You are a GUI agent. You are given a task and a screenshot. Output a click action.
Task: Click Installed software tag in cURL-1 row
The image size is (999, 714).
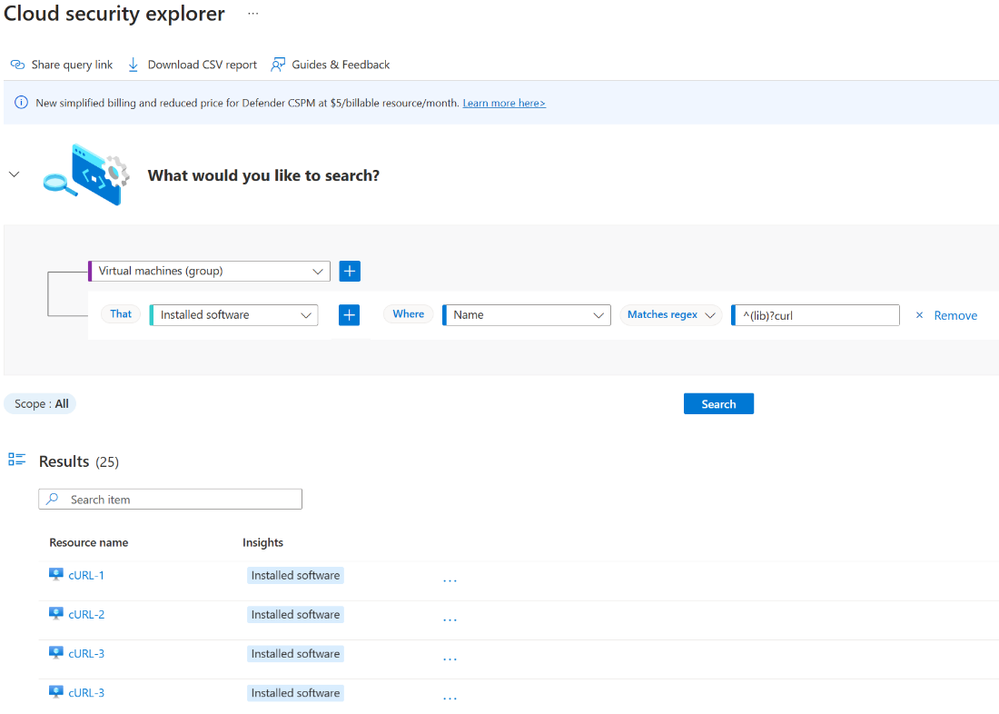(296, 575)
